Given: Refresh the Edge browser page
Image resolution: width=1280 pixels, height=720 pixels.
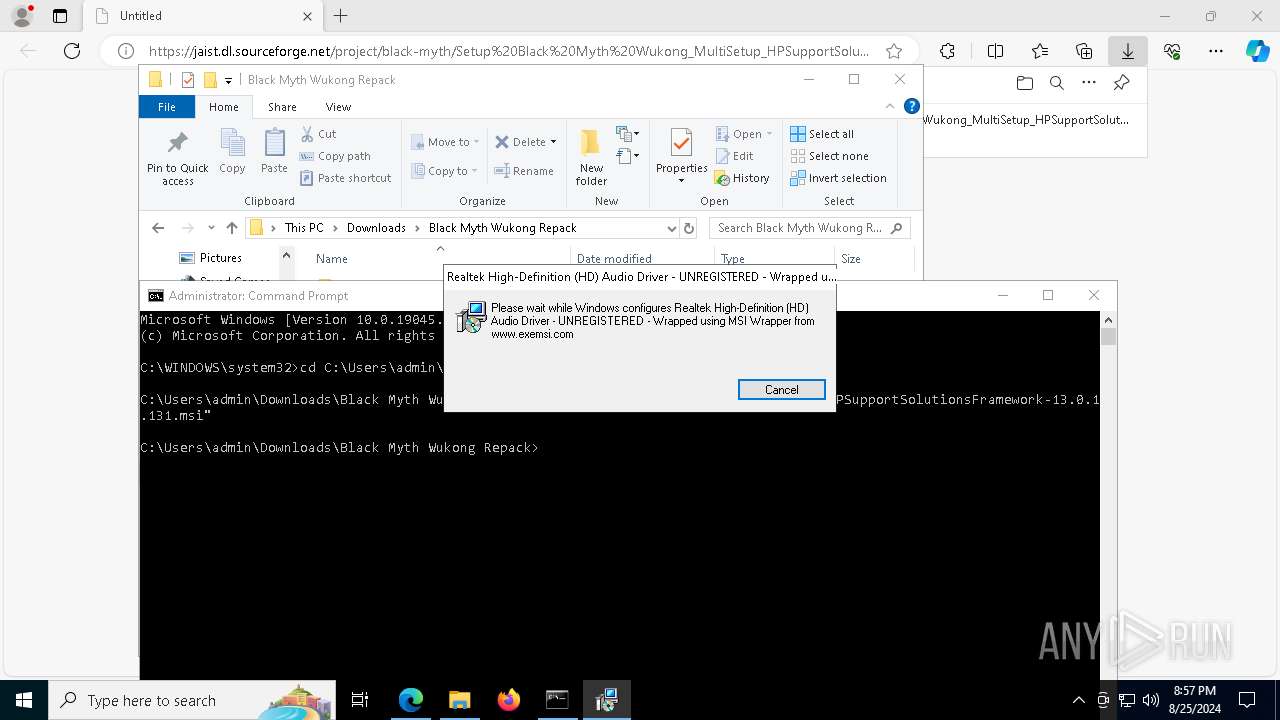Looking at the screenshot, I should [72, 51].
